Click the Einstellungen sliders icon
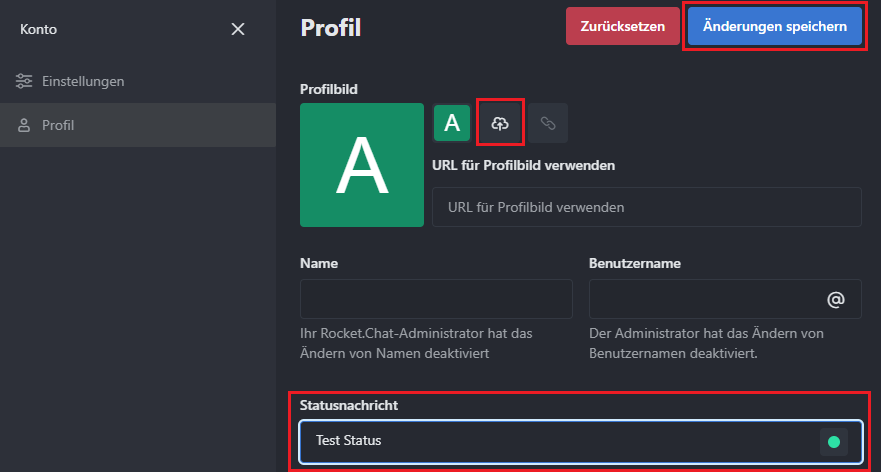This screenshot has height=472, width=881. (24, 81)
